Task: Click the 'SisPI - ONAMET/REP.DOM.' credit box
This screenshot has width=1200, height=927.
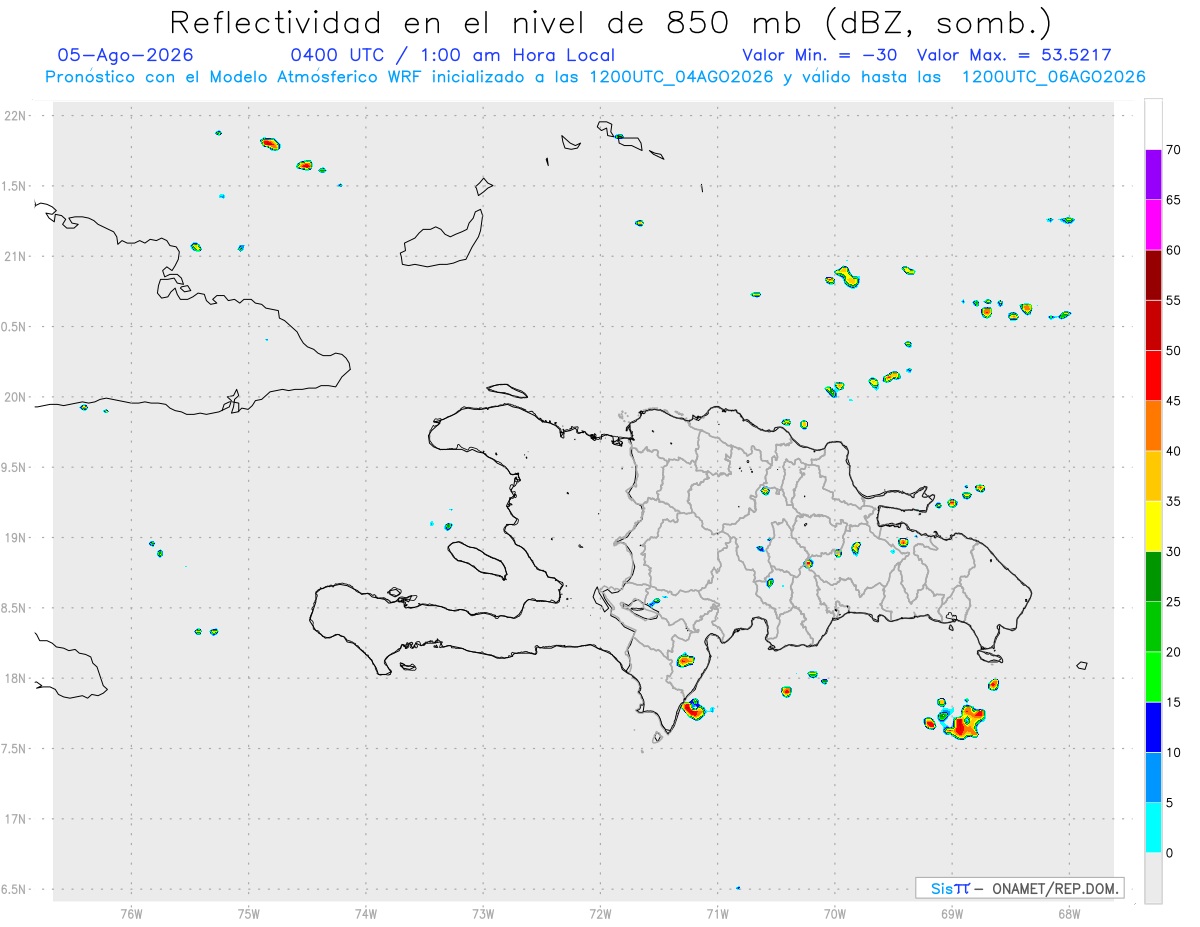Action: tap(1019, 888)
